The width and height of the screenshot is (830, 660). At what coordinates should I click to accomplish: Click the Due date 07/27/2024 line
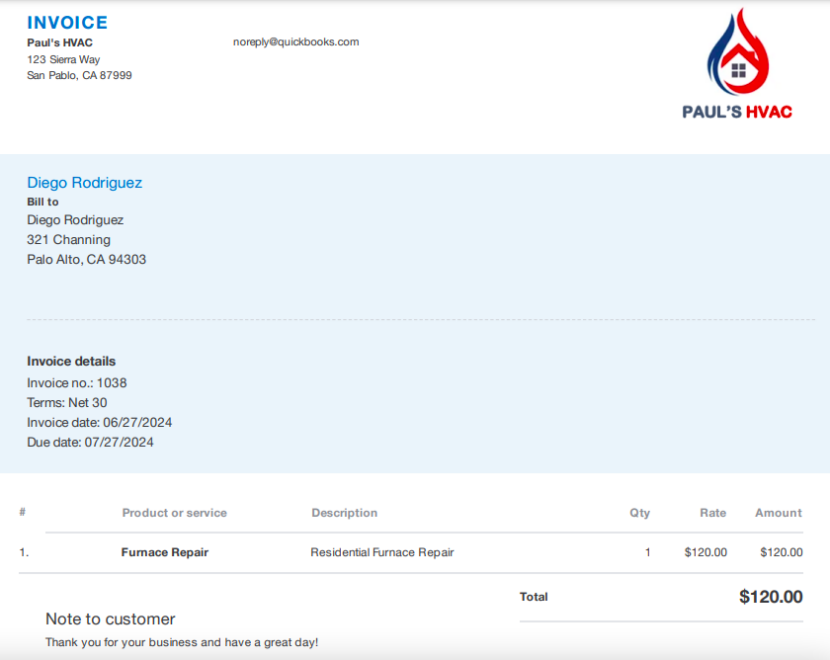[90, 442]
